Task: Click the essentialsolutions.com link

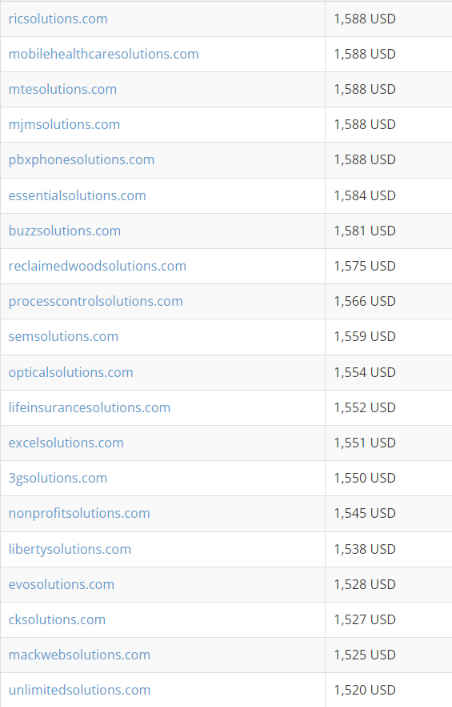Action: point(77,196)
